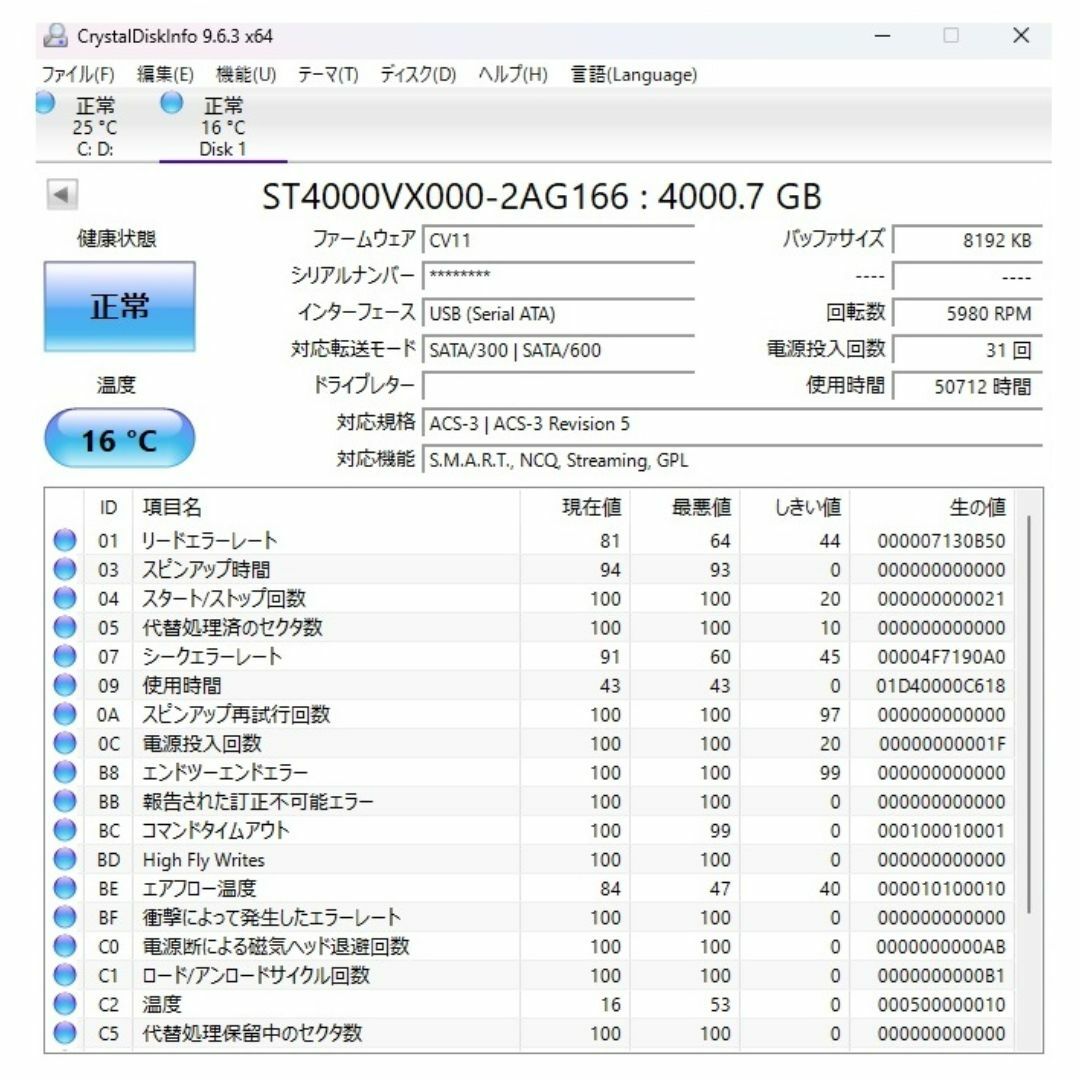Click the status dot for 代替処理済のセクタ数 row
This screenshot has height=1080, width=1080.
pos(65,627)
